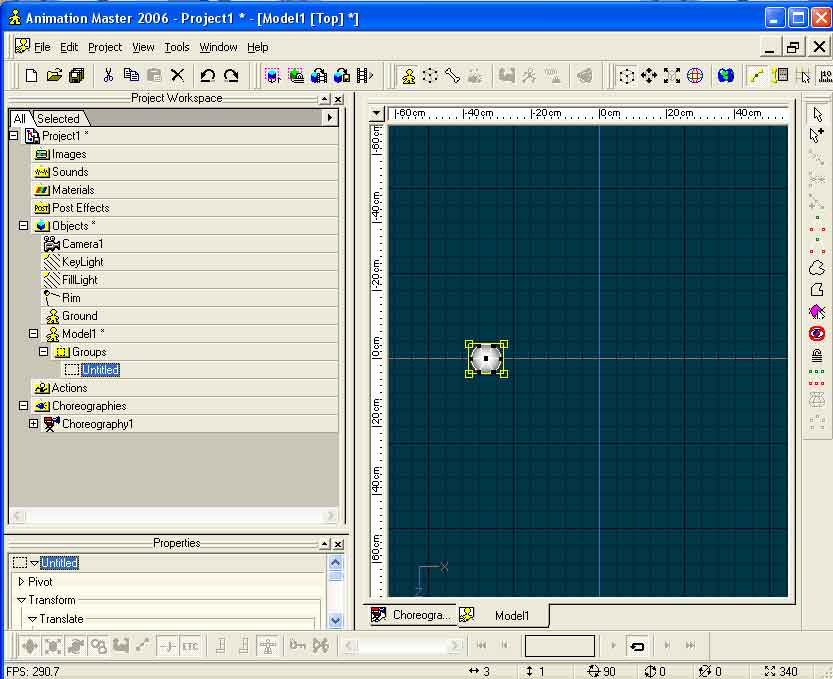Click the Project Workspace horizontal scrollbar
833x679 pixels.
click(173, 516)
